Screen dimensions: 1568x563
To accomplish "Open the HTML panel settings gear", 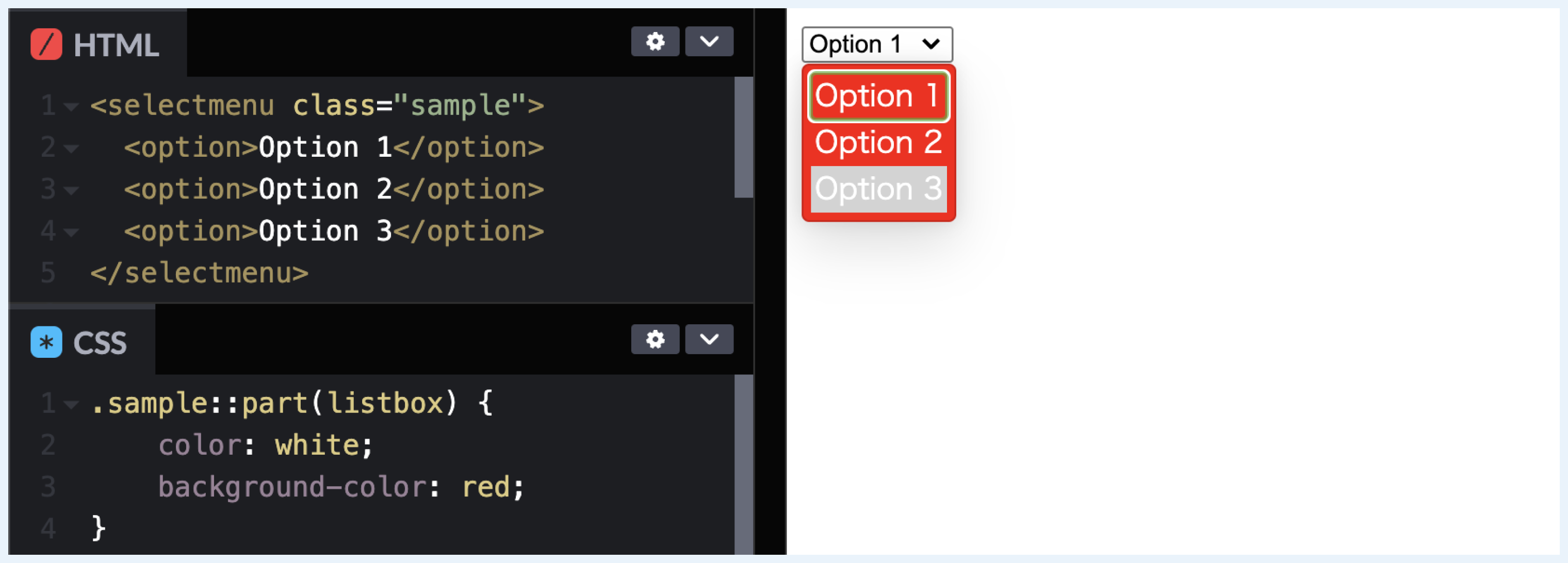I will (x=655, y=41).
